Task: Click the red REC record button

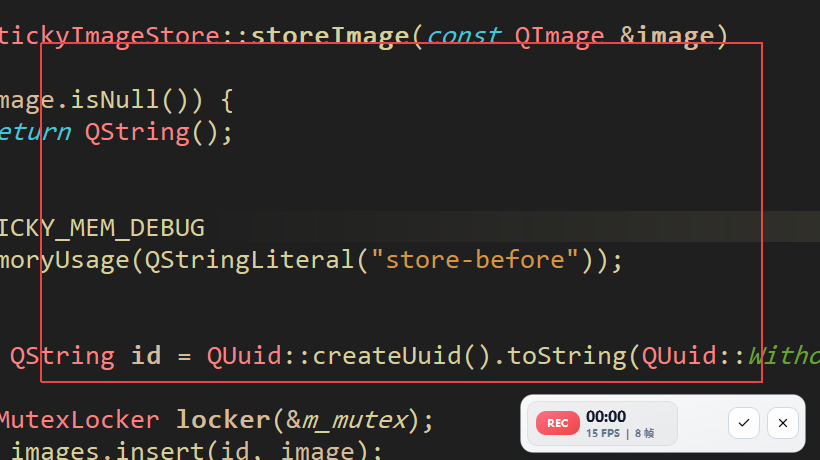Action: coord(557,423)
